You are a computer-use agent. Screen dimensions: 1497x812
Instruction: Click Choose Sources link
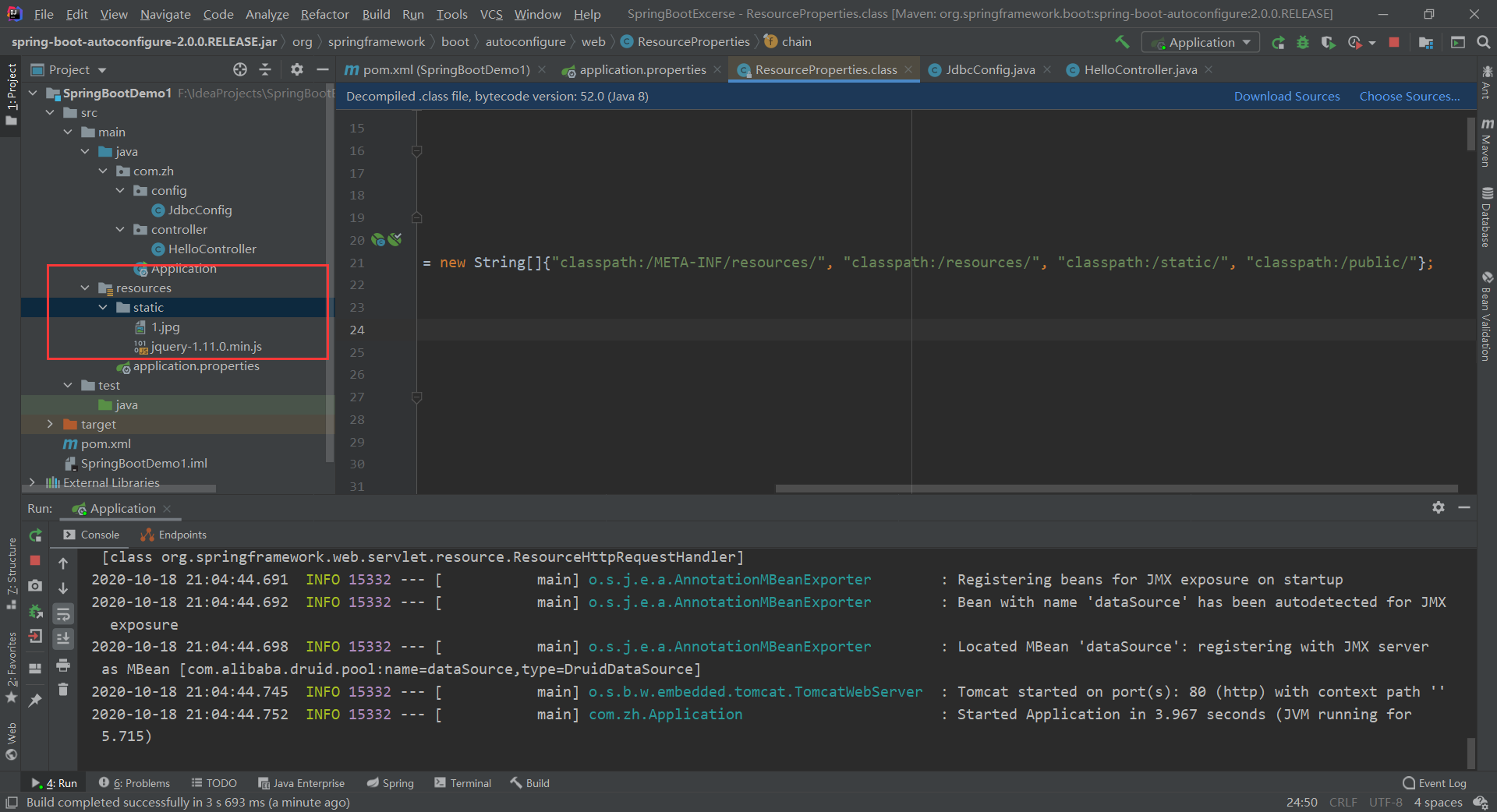coord(1409,96)
